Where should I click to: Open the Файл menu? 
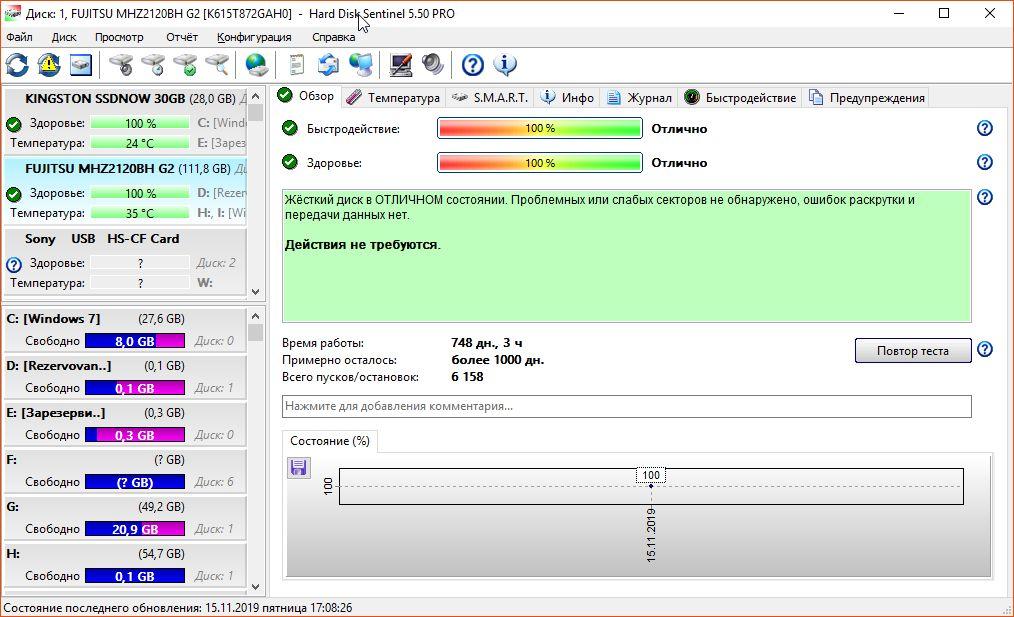coord(19,37)
